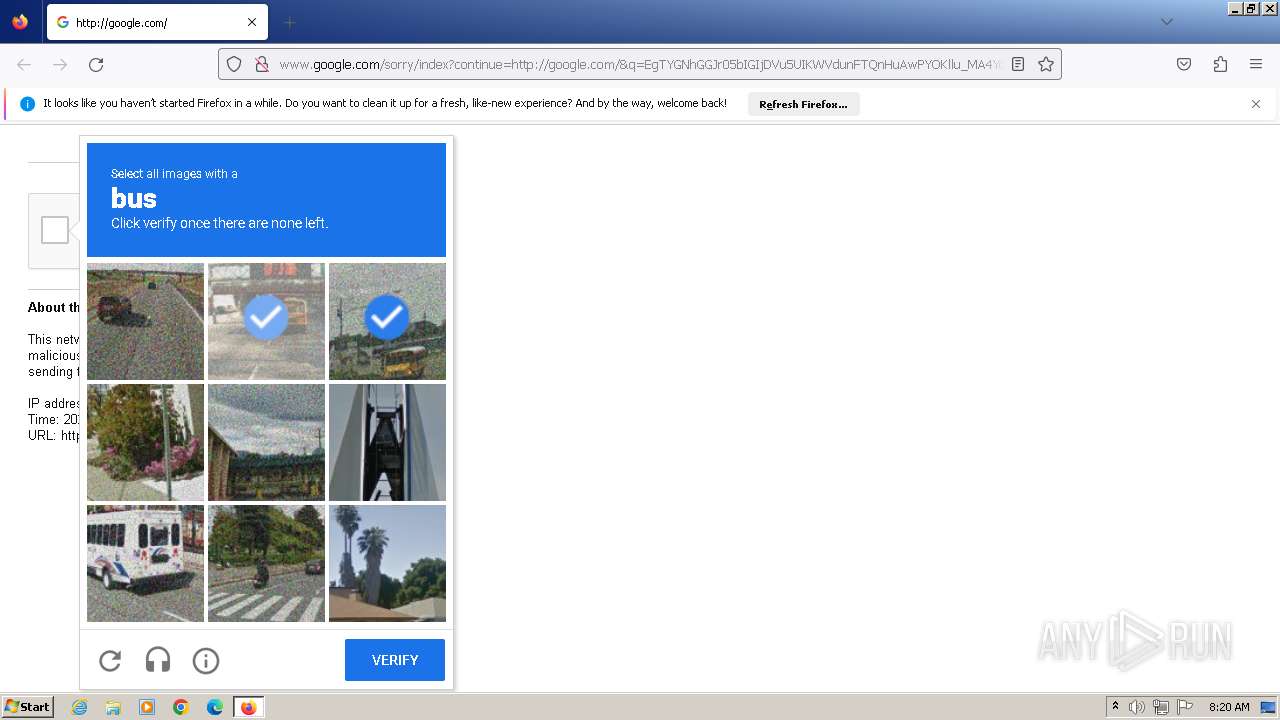The image size is (1280, 720).
Task: Select the wooden building under cloudy sky tile
Action: click(266, 442)
